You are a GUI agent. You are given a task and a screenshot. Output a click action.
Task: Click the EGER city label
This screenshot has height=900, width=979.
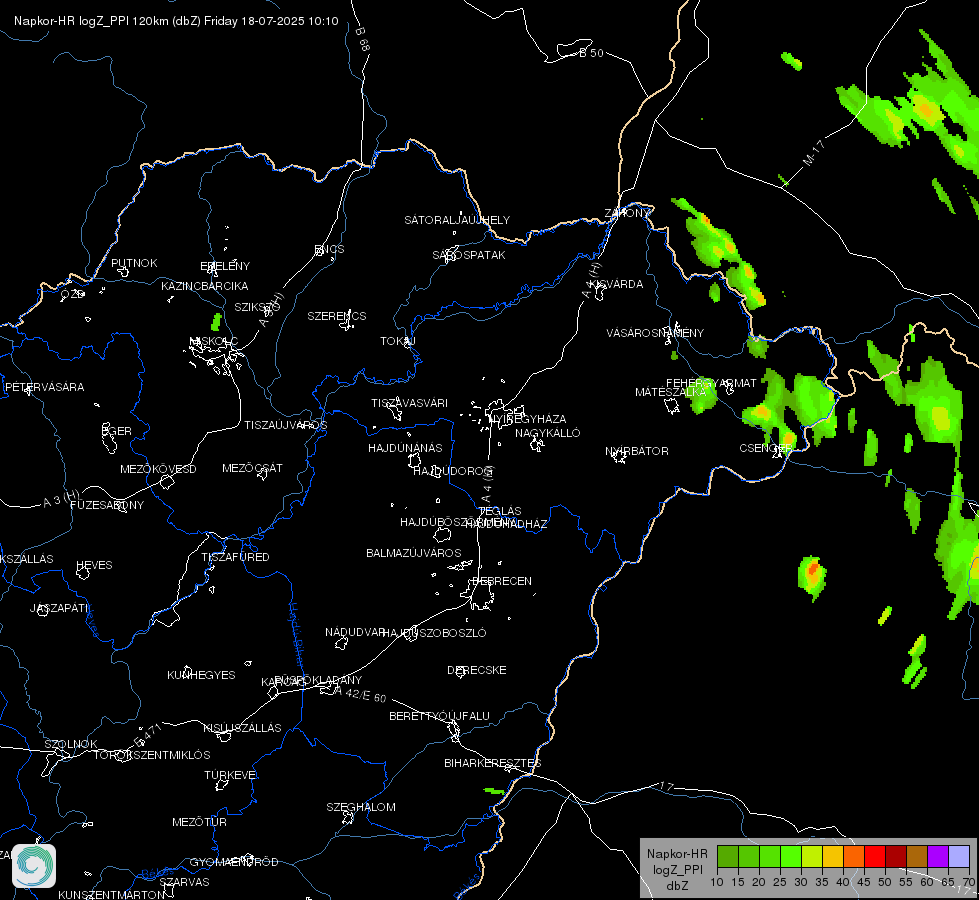pyautogui.click(x=117, y=431)
